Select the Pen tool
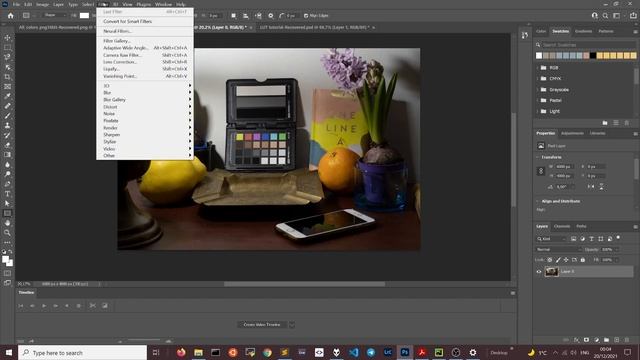Screen dimensions: 640x360 click(x=7, y=184)
